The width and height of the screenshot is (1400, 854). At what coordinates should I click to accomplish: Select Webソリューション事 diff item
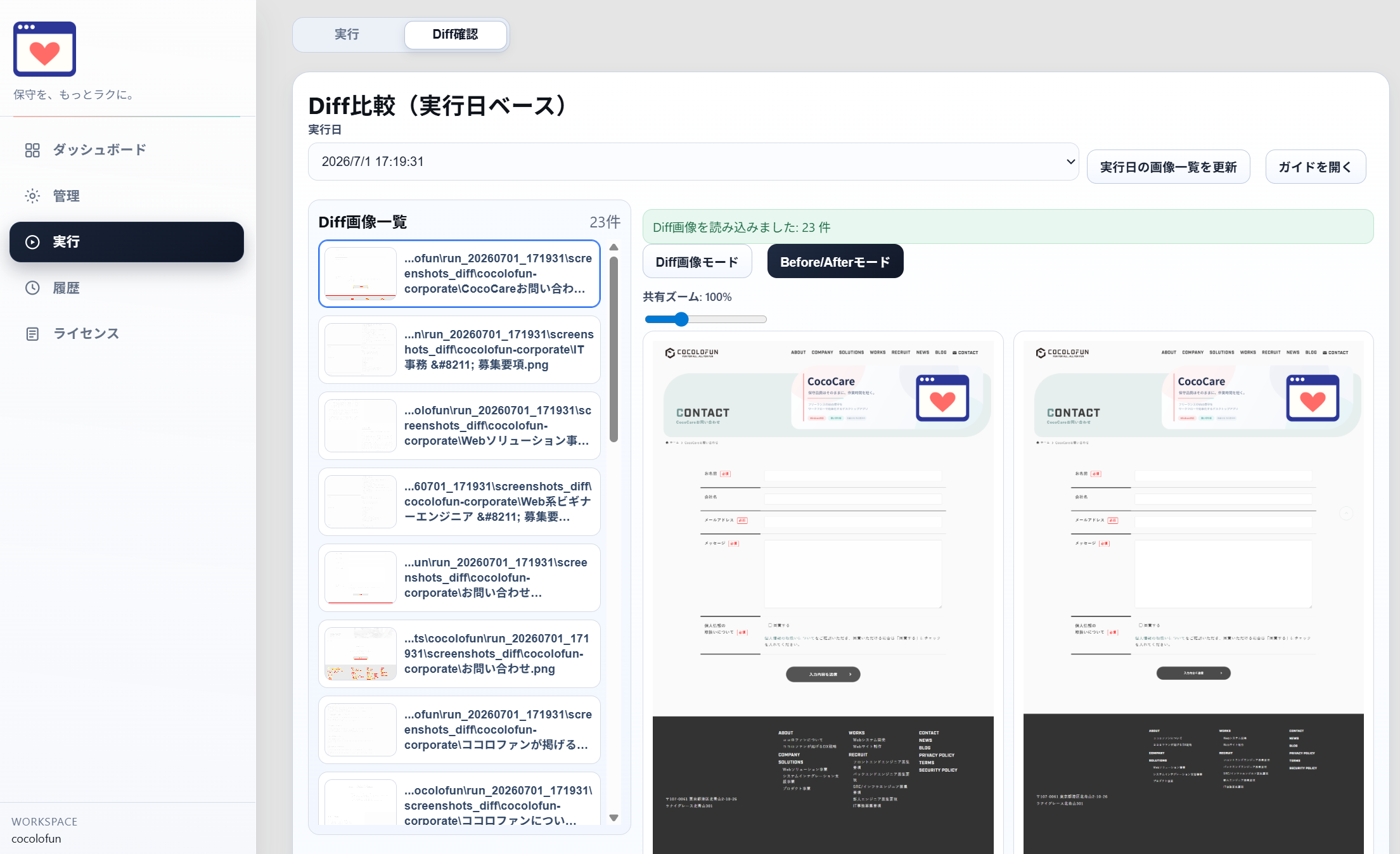point(459,426)
